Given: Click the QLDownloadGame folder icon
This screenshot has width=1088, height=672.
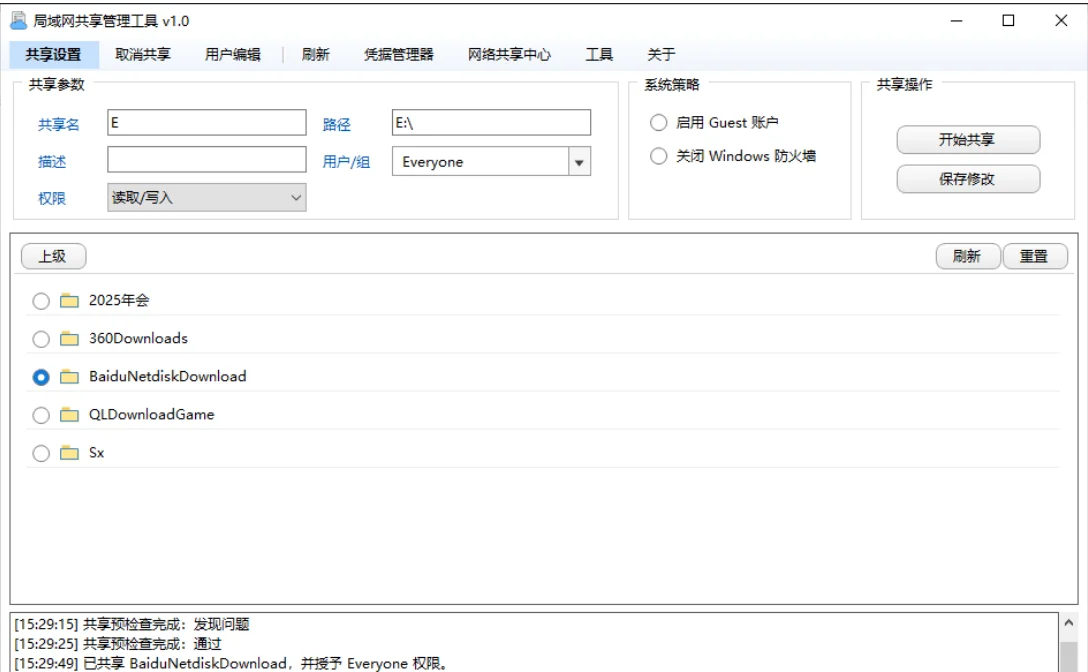Looking at the screenshot, I should [x=69, y=415].
